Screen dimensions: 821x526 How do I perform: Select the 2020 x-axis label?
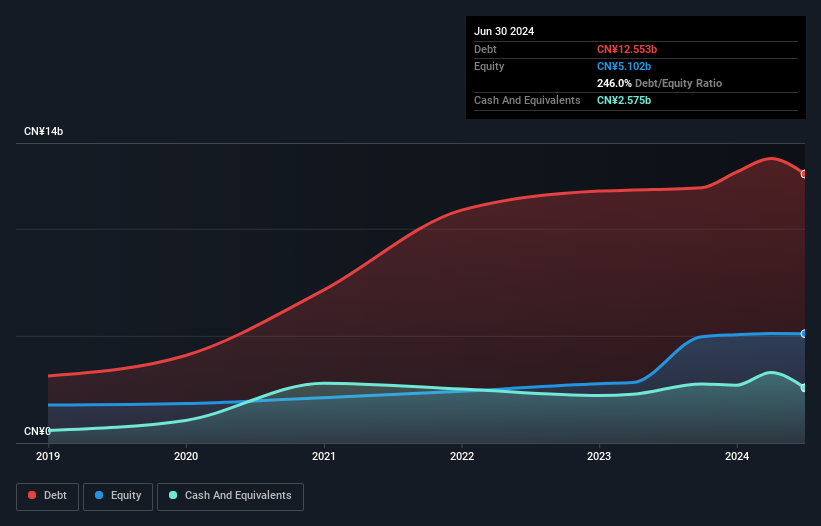click(x=186, y=456)
